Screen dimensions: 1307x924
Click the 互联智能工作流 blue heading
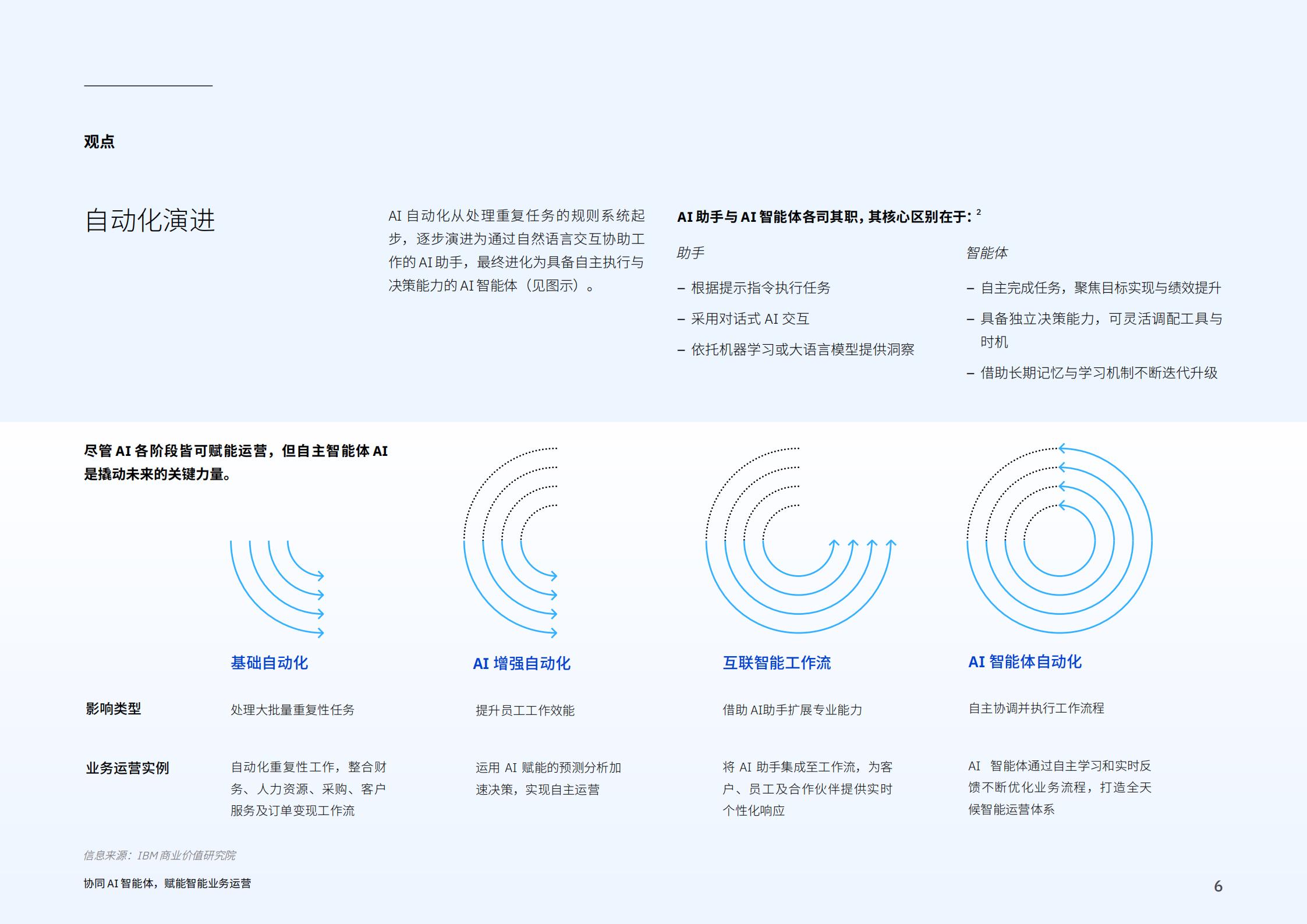777,663
